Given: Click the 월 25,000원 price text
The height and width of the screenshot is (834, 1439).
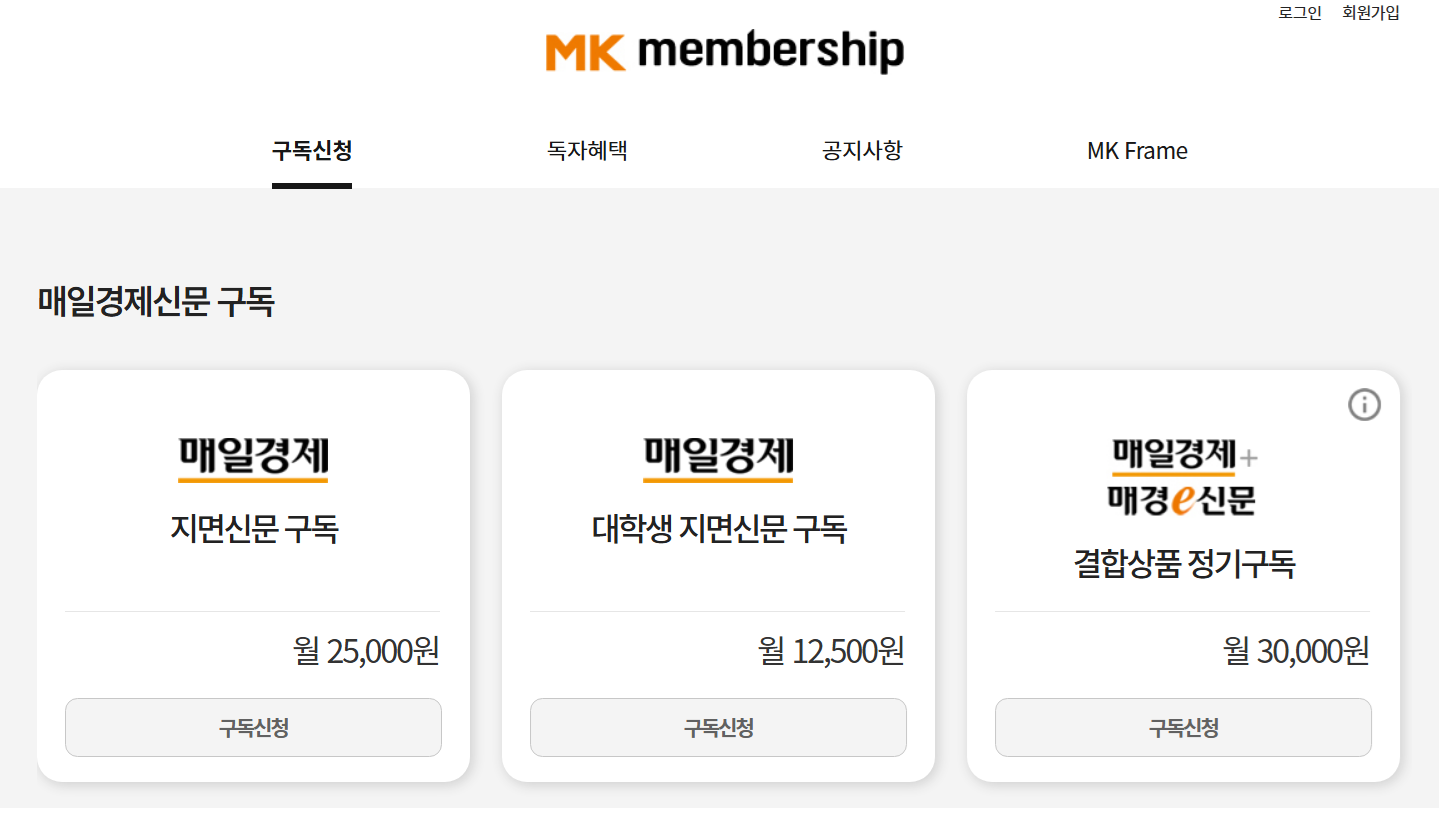Looking at the screenshot, I should click(364, 650).
